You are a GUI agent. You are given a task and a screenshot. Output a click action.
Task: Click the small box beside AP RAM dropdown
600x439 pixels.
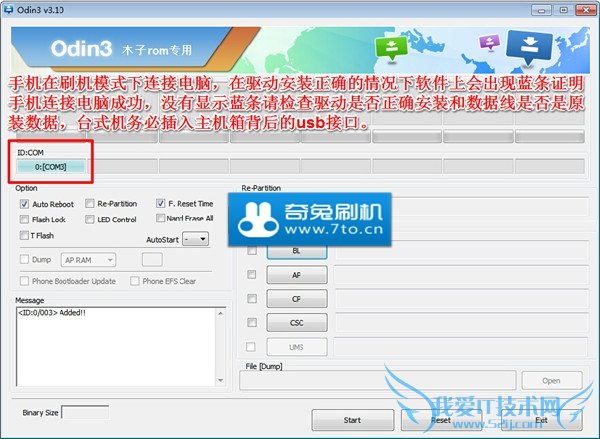pos(152,259)
